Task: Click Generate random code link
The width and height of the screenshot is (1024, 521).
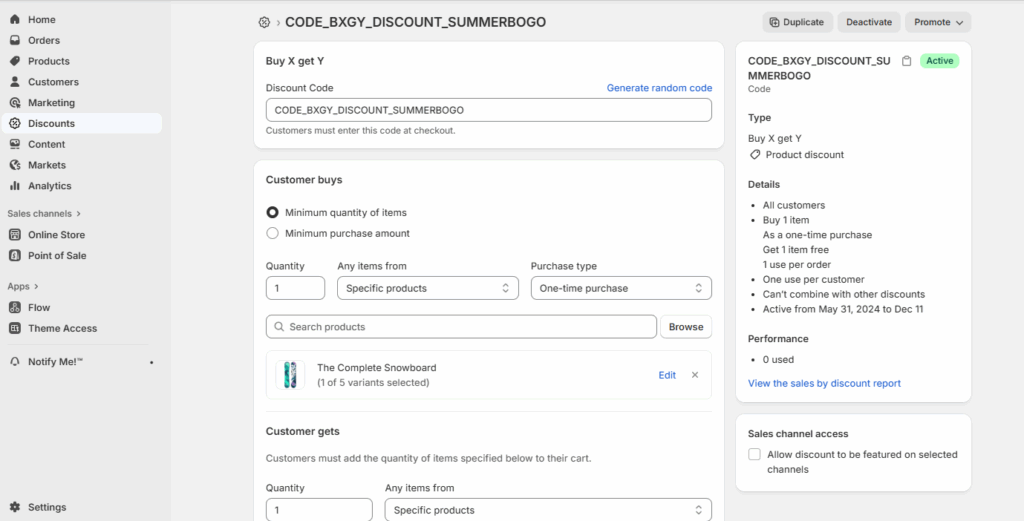Action: pyautogui.click(x=659, y=87)
